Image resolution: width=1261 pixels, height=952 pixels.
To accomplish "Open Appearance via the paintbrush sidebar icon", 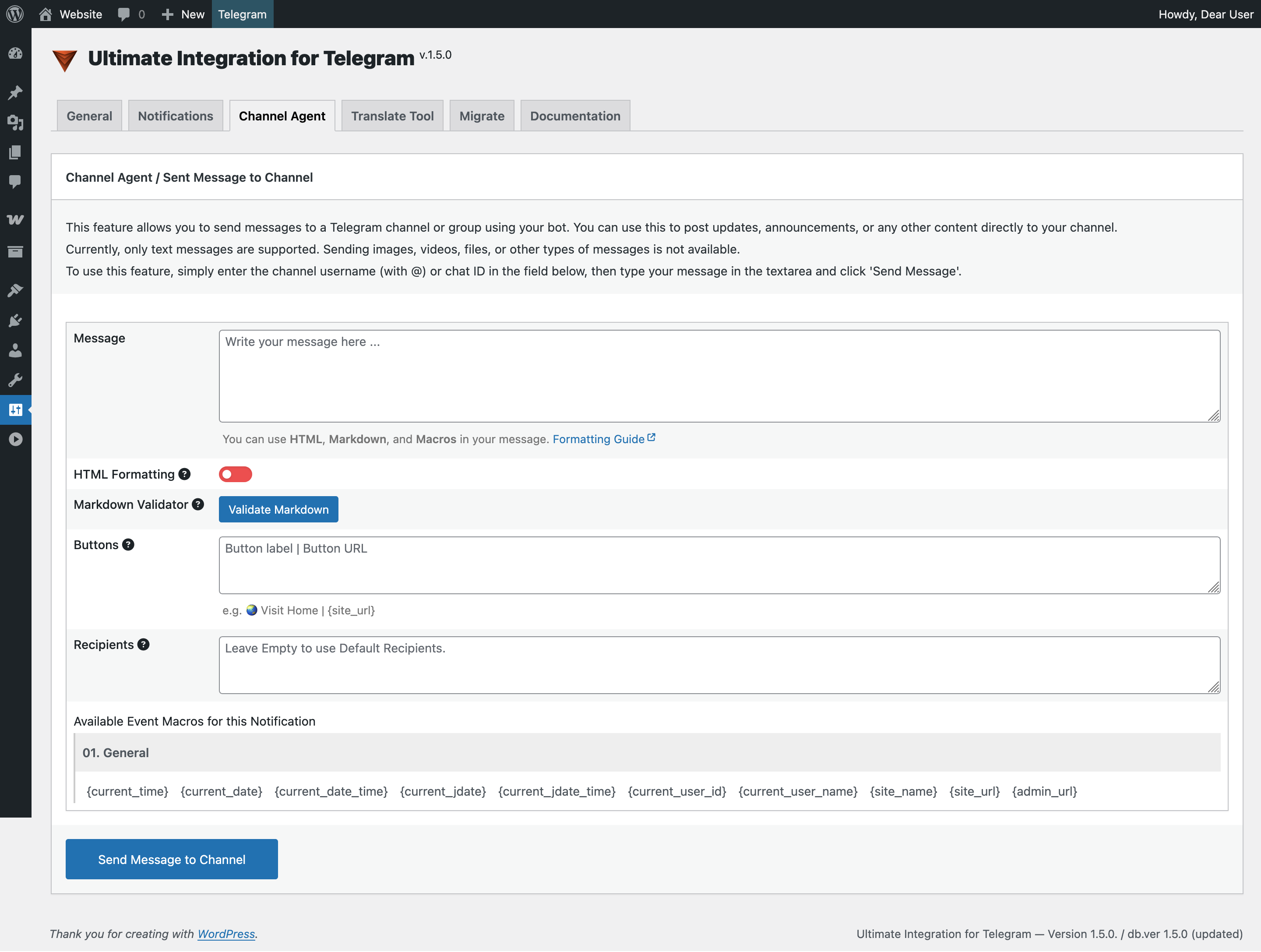I will [15, 290].
